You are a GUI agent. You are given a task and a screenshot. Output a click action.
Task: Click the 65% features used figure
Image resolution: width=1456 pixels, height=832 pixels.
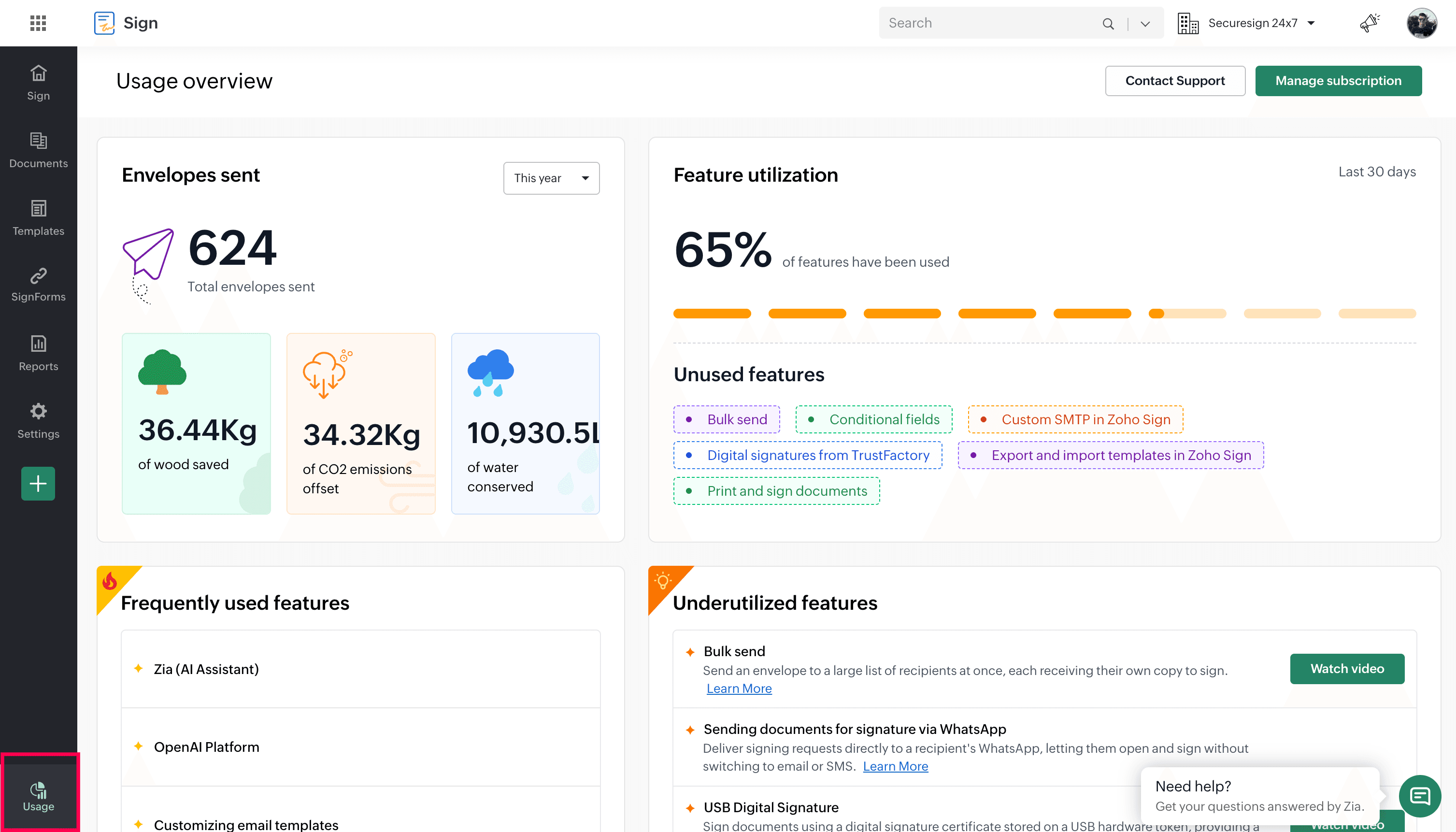pyautogui.click(x=723, y=250)
